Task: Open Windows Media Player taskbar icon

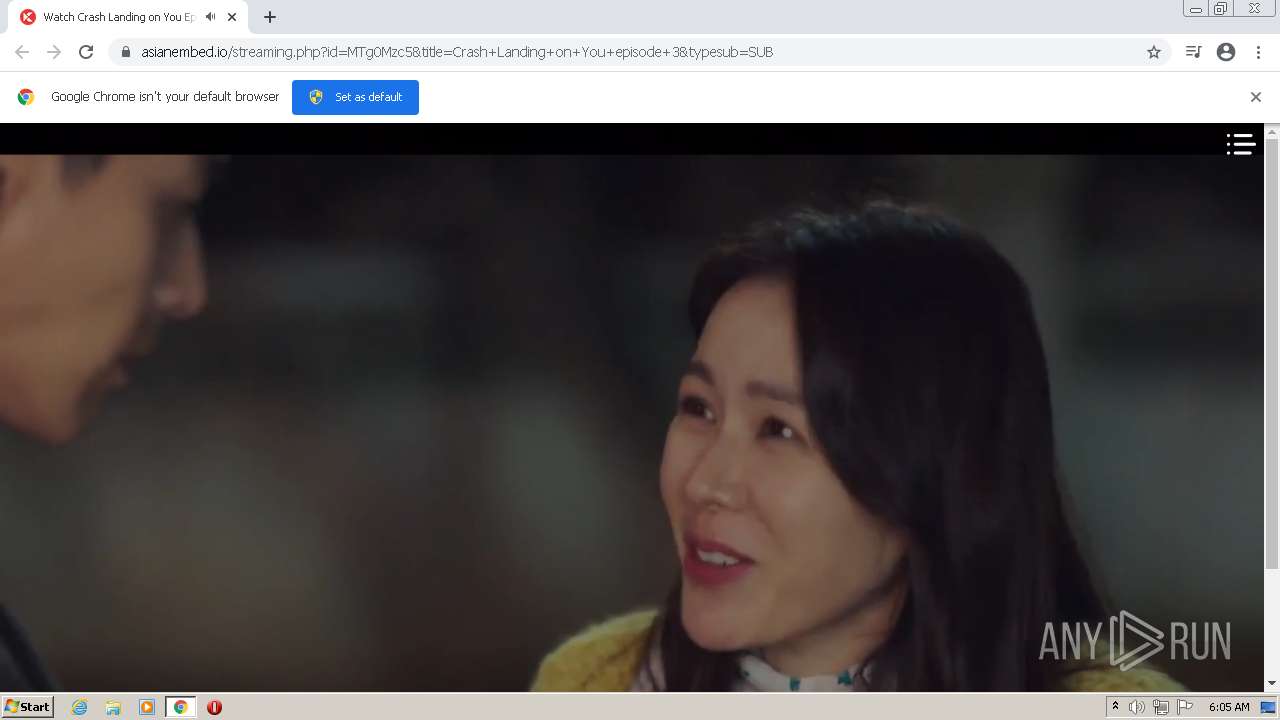Action: 147,707
